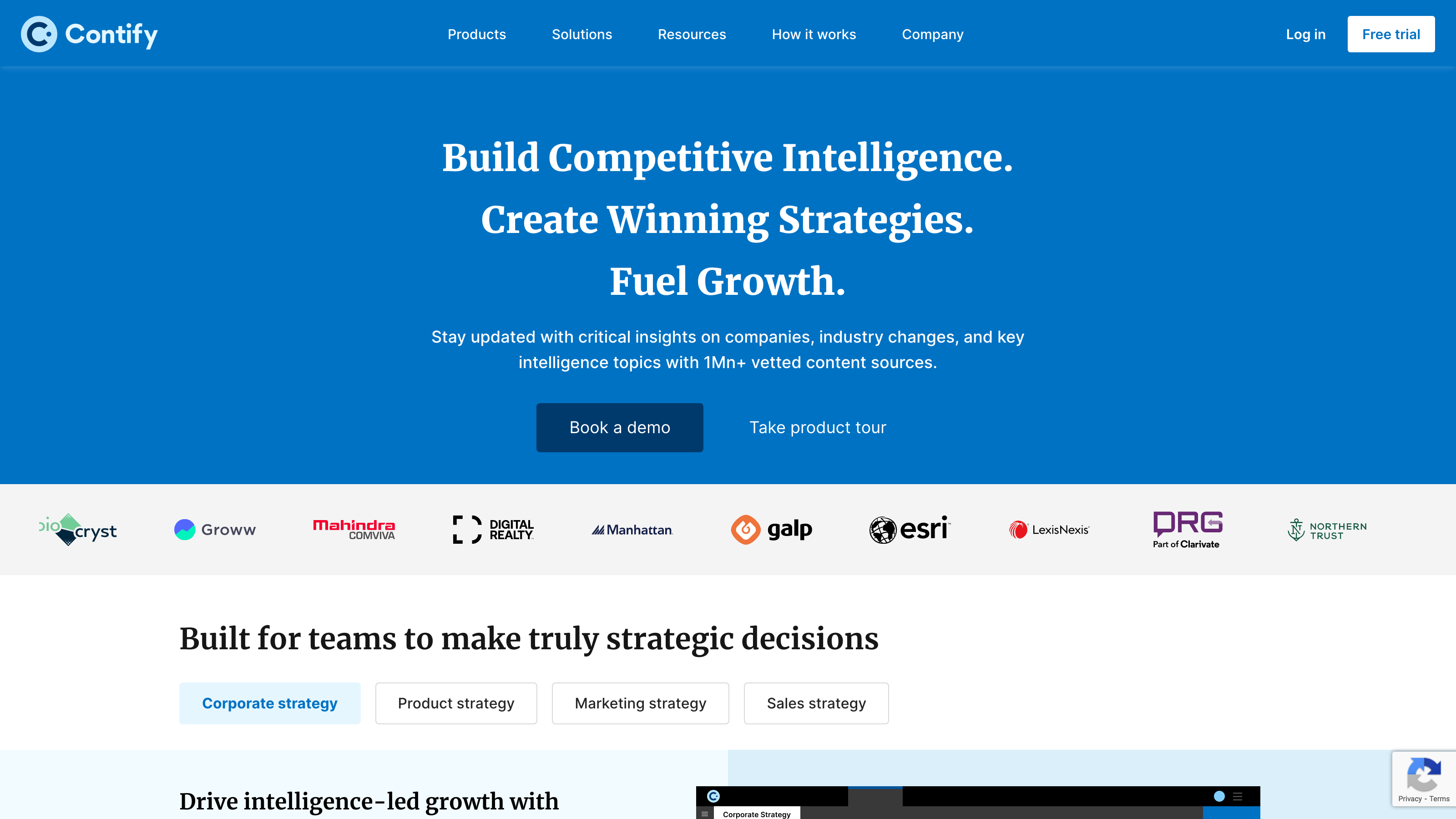Toggle the Marketing strategy filter
The image size is (1456, 819).
(x=640, y=703)
